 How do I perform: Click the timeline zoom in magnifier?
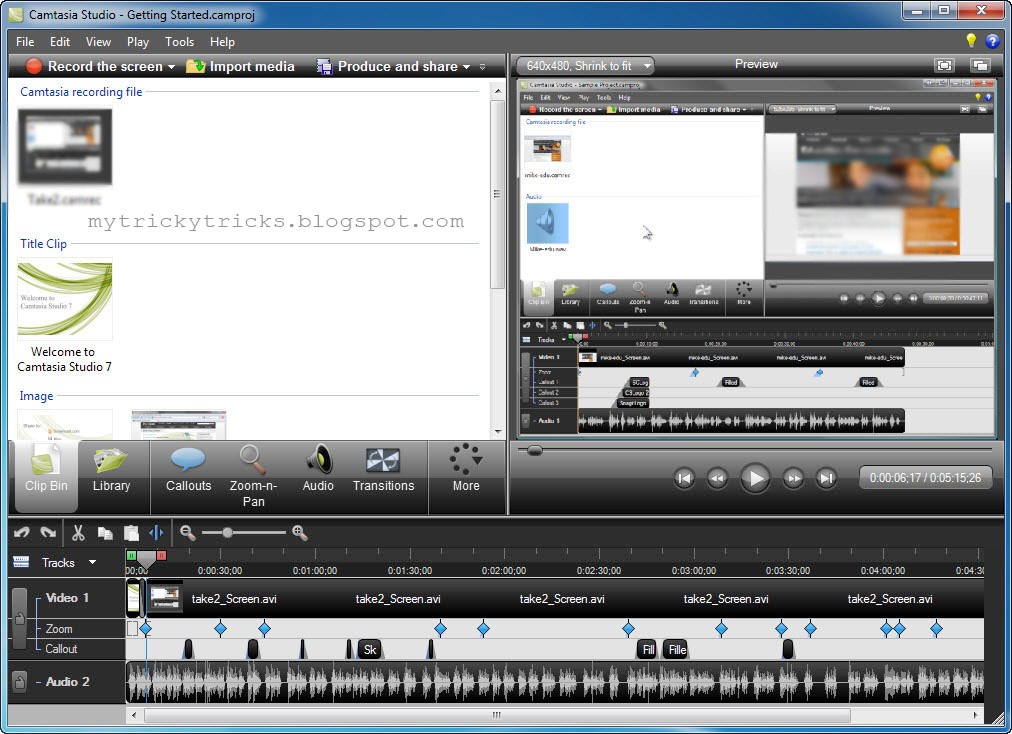(x=299, y=533)
